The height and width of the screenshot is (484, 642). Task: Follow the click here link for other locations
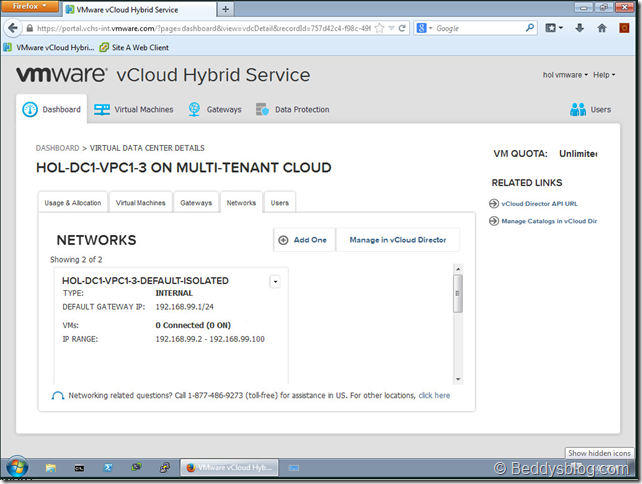pyautogui.click(x=434, y=396)
